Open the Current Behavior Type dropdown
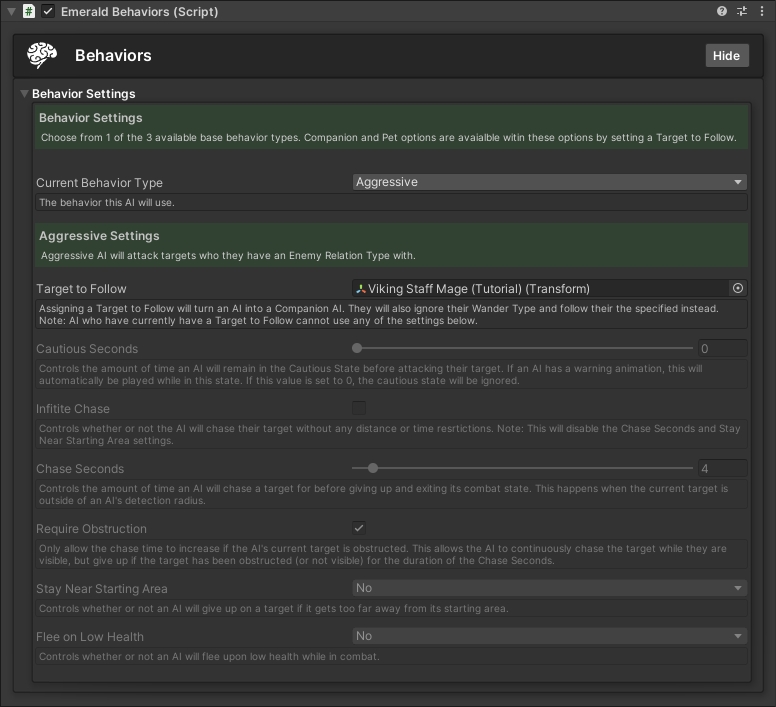776x707 pixels. 549,182
